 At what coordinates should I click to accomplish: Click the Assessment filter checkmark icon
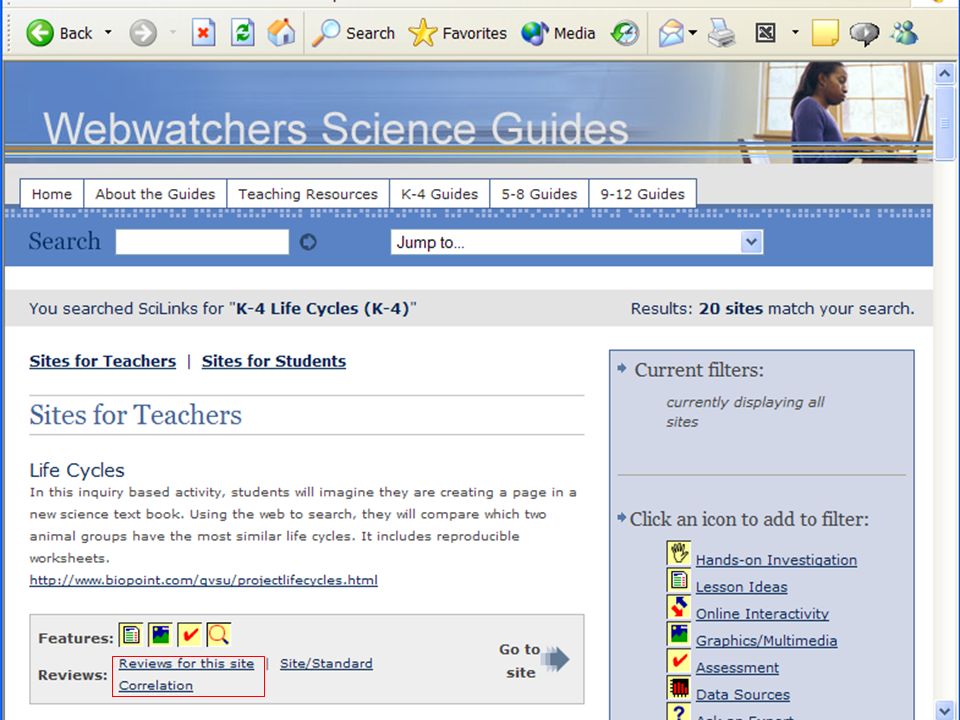(678, 661)
